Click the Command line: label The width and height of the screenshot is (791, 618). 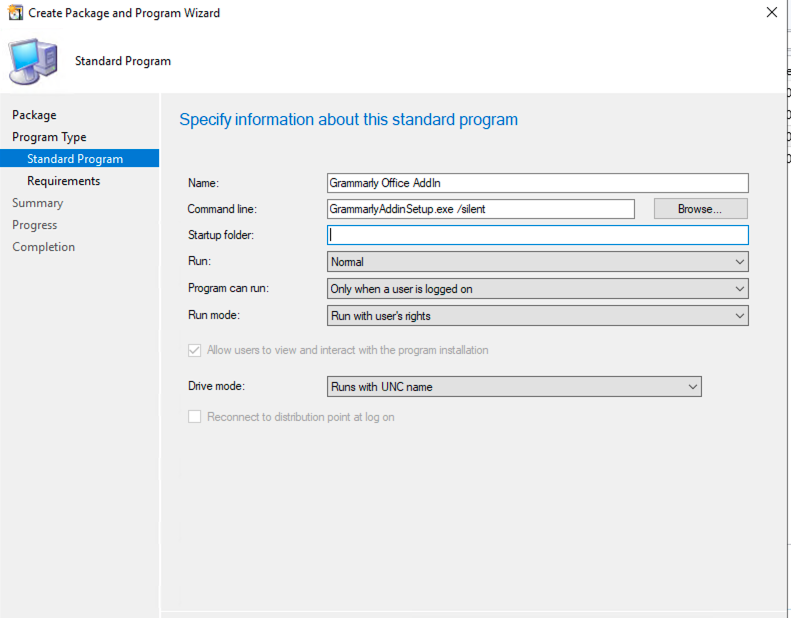point(222,209)
